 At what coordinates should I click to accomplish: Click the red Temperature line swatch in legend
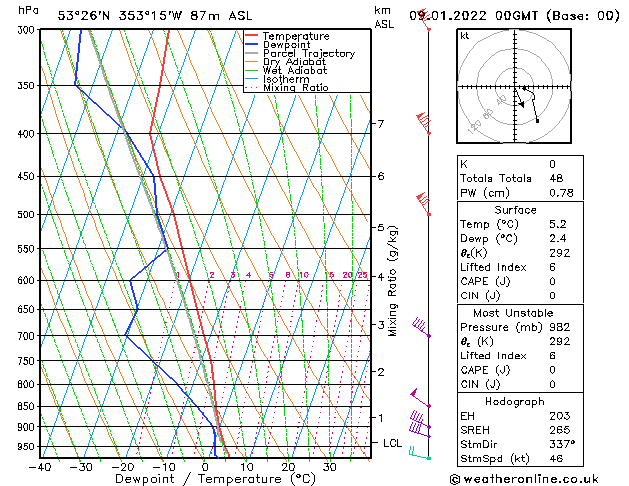point(252,36)
